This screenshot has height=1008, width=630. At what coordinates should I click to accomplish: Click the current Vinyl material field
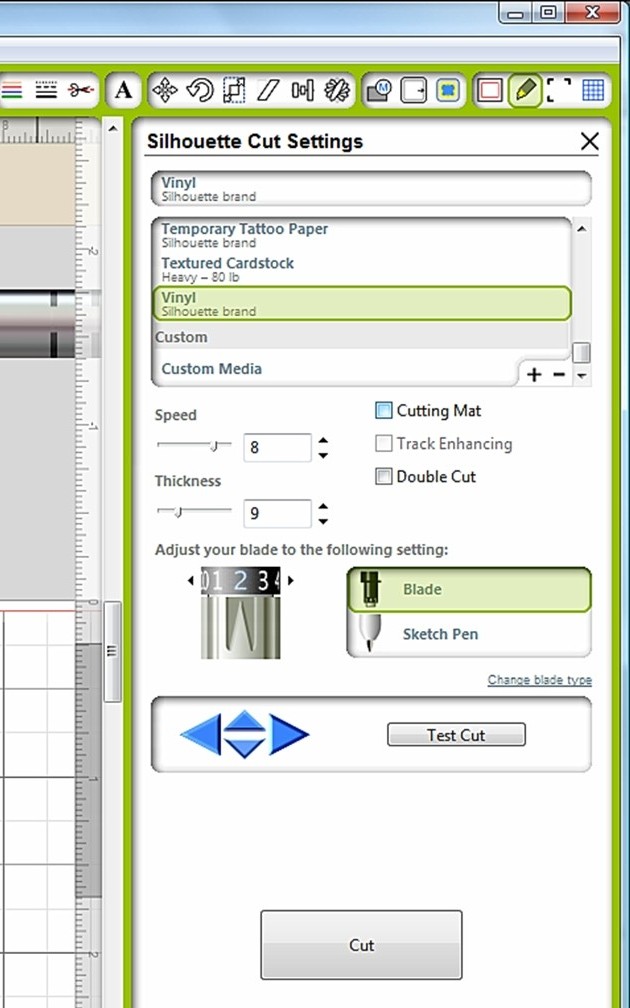point(371,188)
